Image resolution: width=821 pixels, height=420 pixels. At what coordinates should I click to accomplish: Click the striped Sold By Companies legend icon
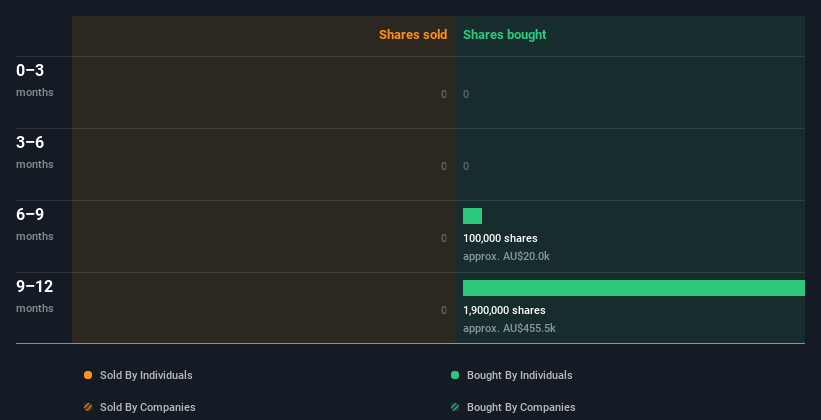click(x=88, y=407)
